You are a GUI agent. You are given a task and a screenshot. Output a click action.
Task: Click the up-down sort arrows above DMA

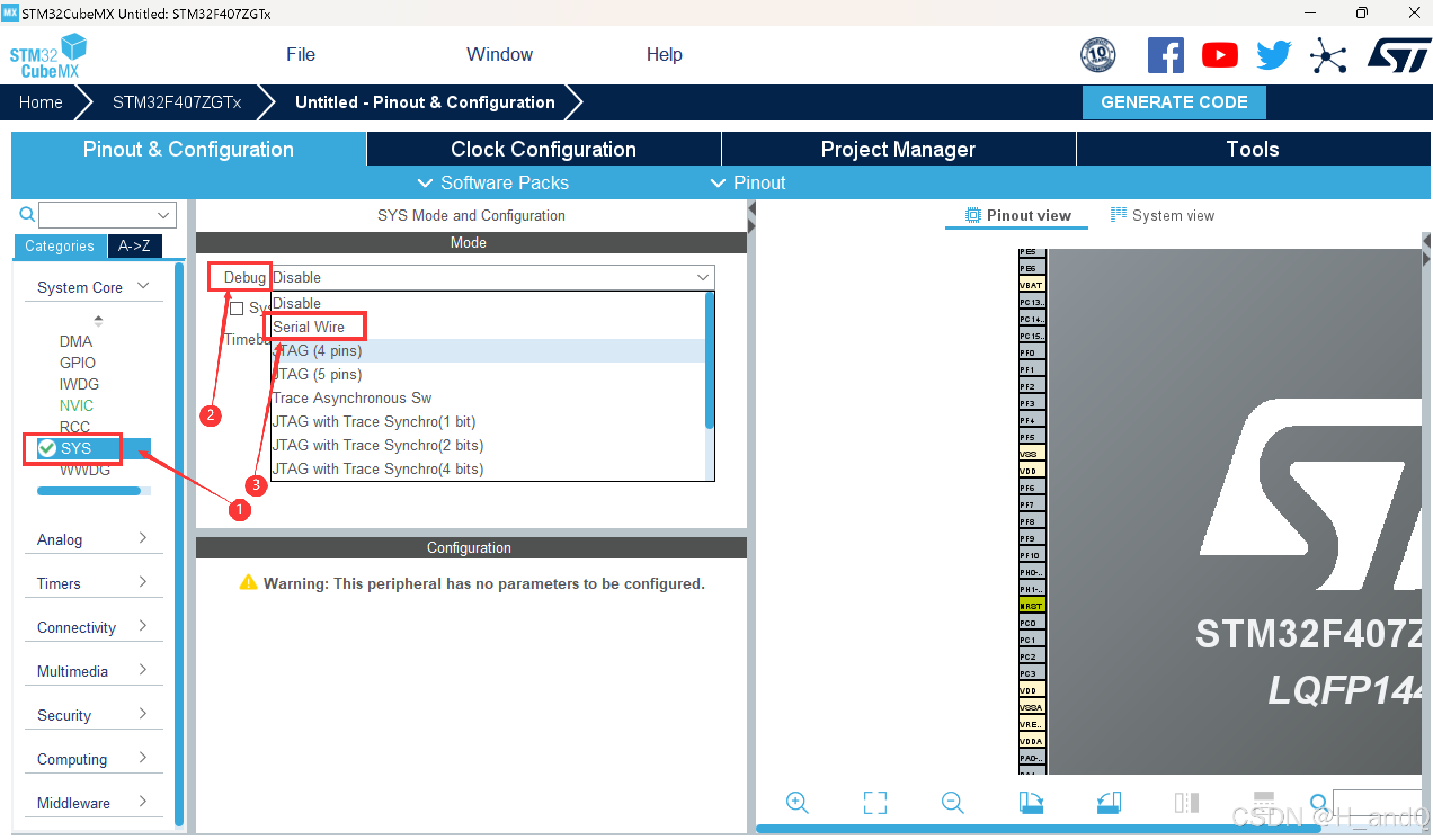click(x=99, y=321)
